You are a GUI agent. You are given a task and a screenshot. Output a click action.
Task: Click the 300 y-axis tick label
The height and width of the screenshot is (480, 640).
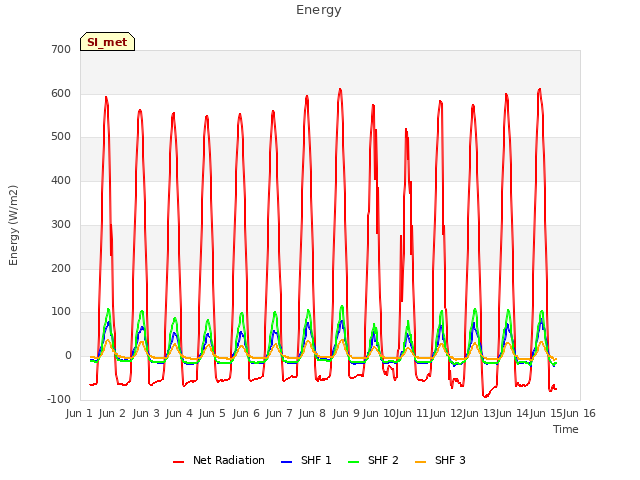(61, 224)
